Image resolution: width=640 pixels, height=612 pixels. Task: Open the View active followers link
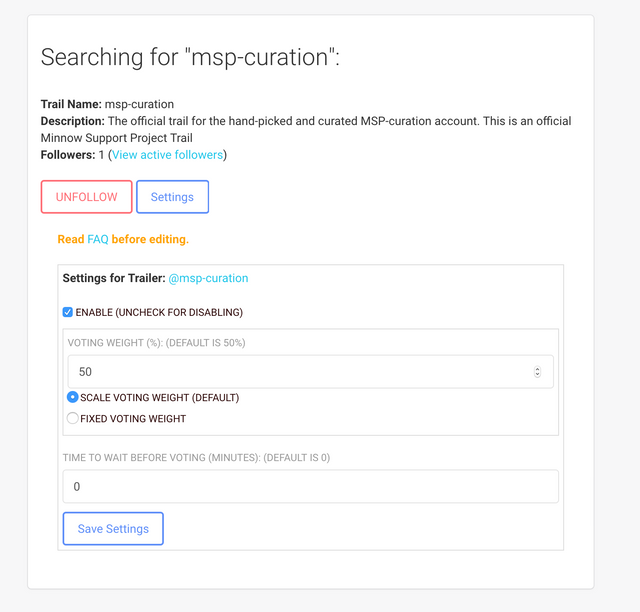167,155
